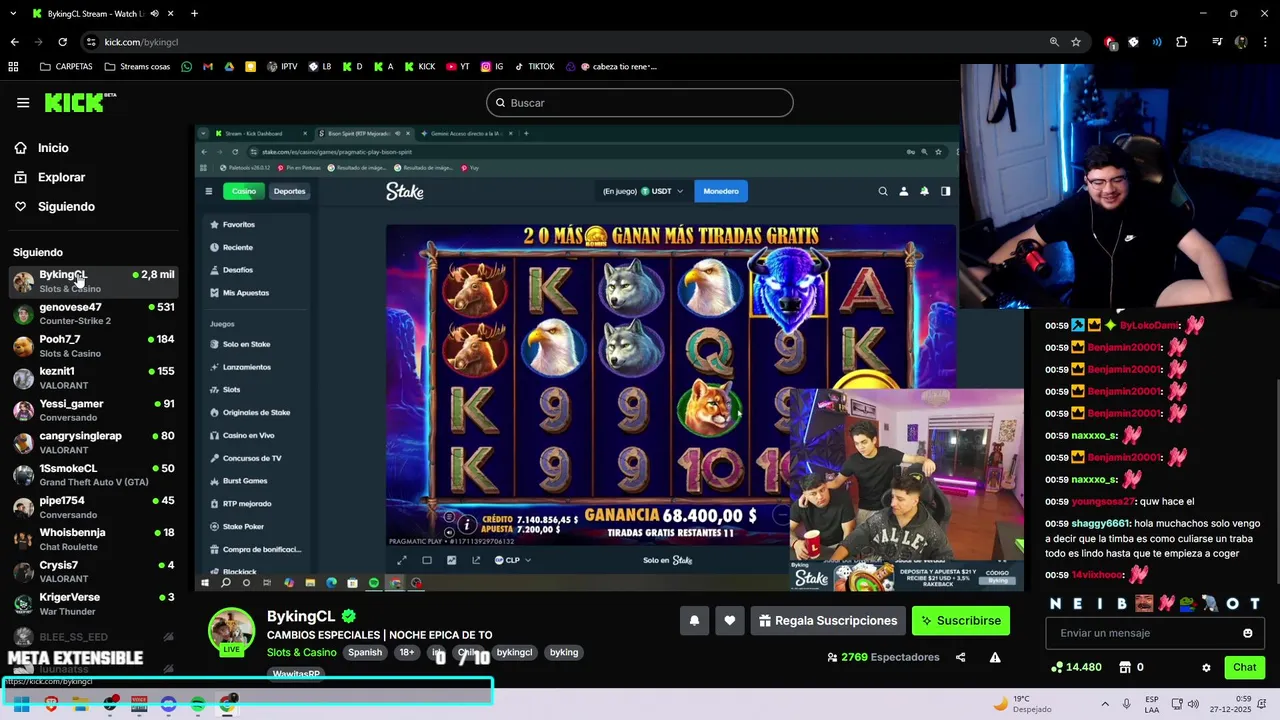Open the YT YouTube bookmark
This screenshot has width=1280, height=720.
coord(458,67)
